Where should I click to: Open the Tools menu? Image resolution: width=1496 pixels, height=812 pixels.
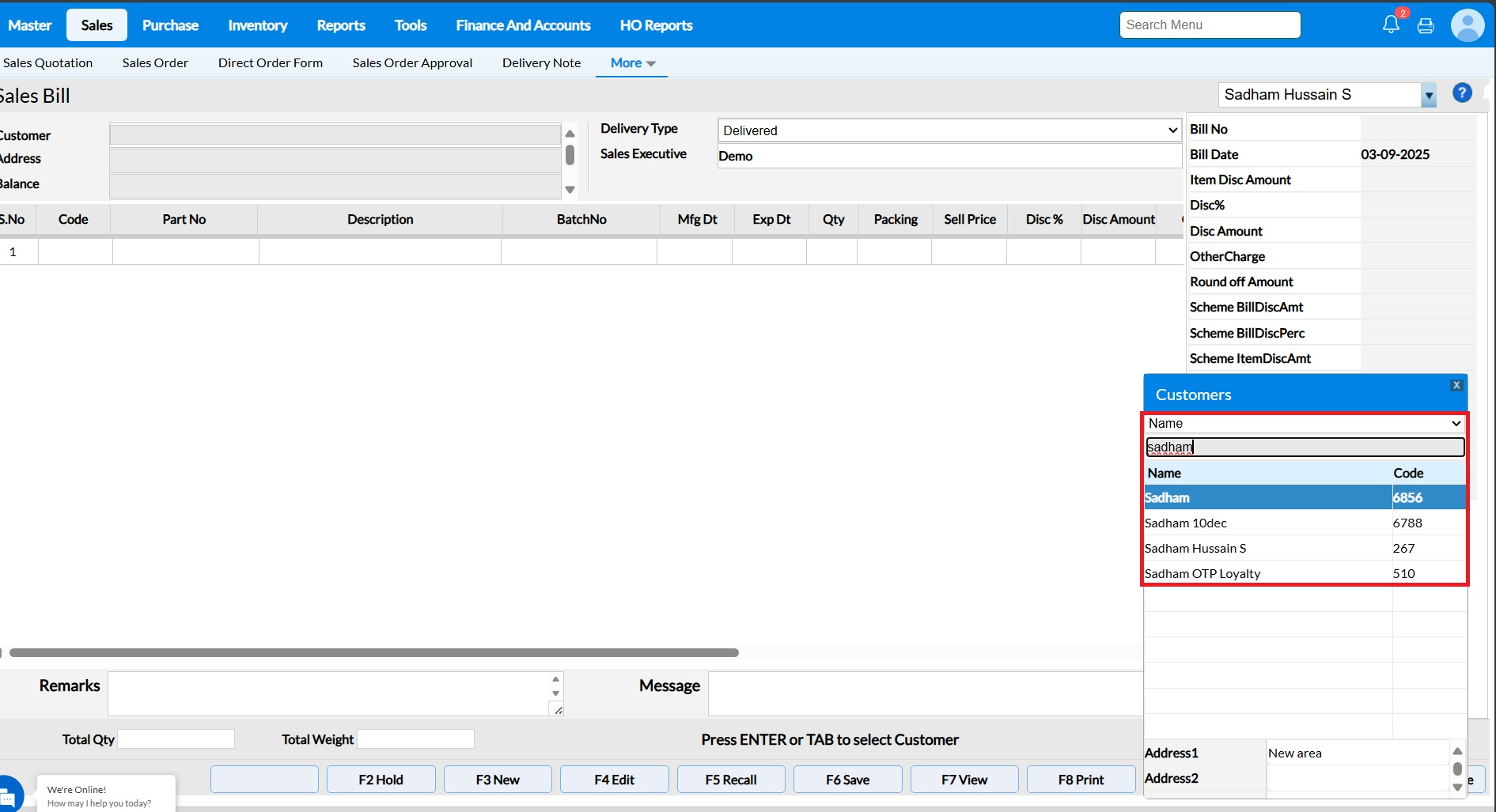point(411,25)
